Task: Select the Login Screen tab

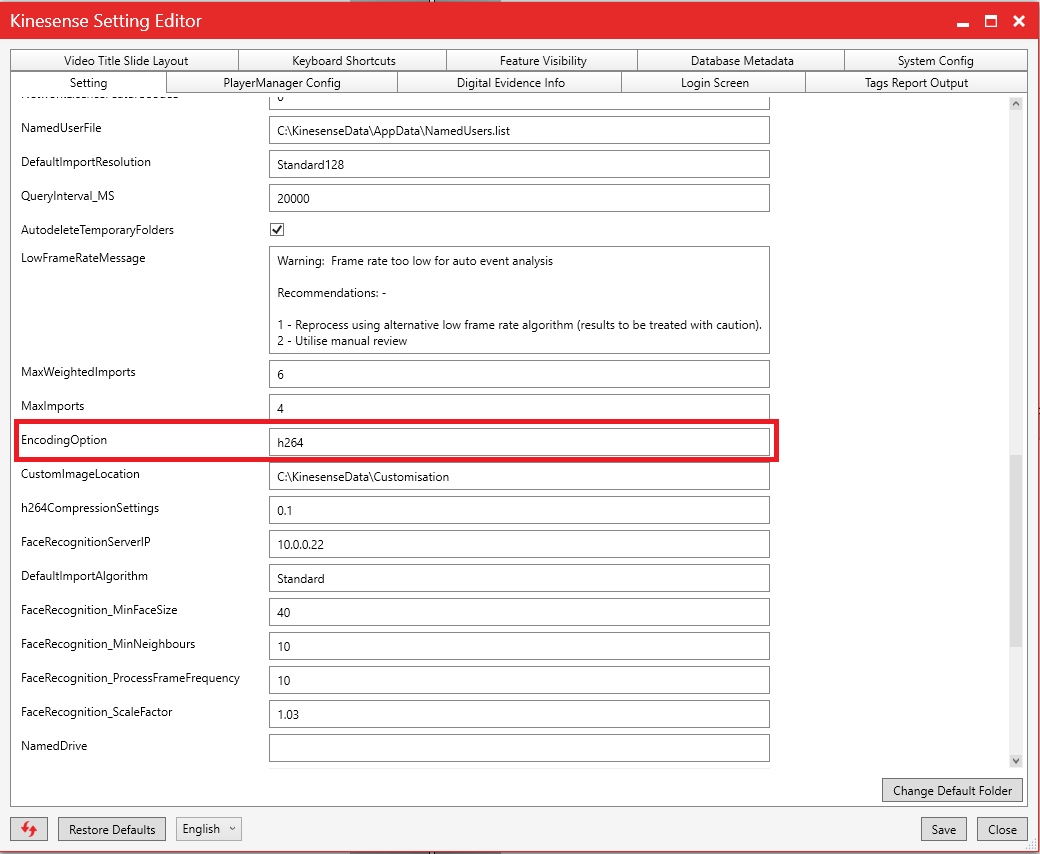Action: [714, 82]
